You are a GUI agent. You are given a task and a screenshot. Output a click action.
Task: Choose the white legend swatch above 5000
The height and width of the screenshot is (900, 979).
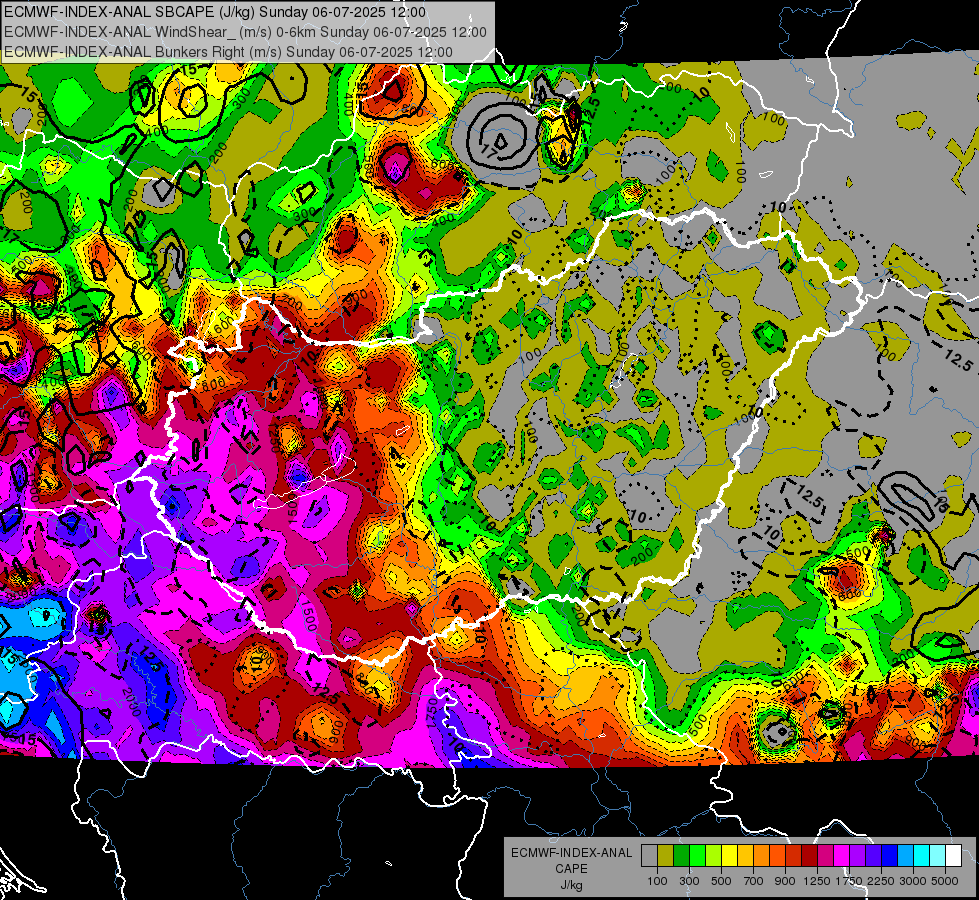(x=953, y=856)
